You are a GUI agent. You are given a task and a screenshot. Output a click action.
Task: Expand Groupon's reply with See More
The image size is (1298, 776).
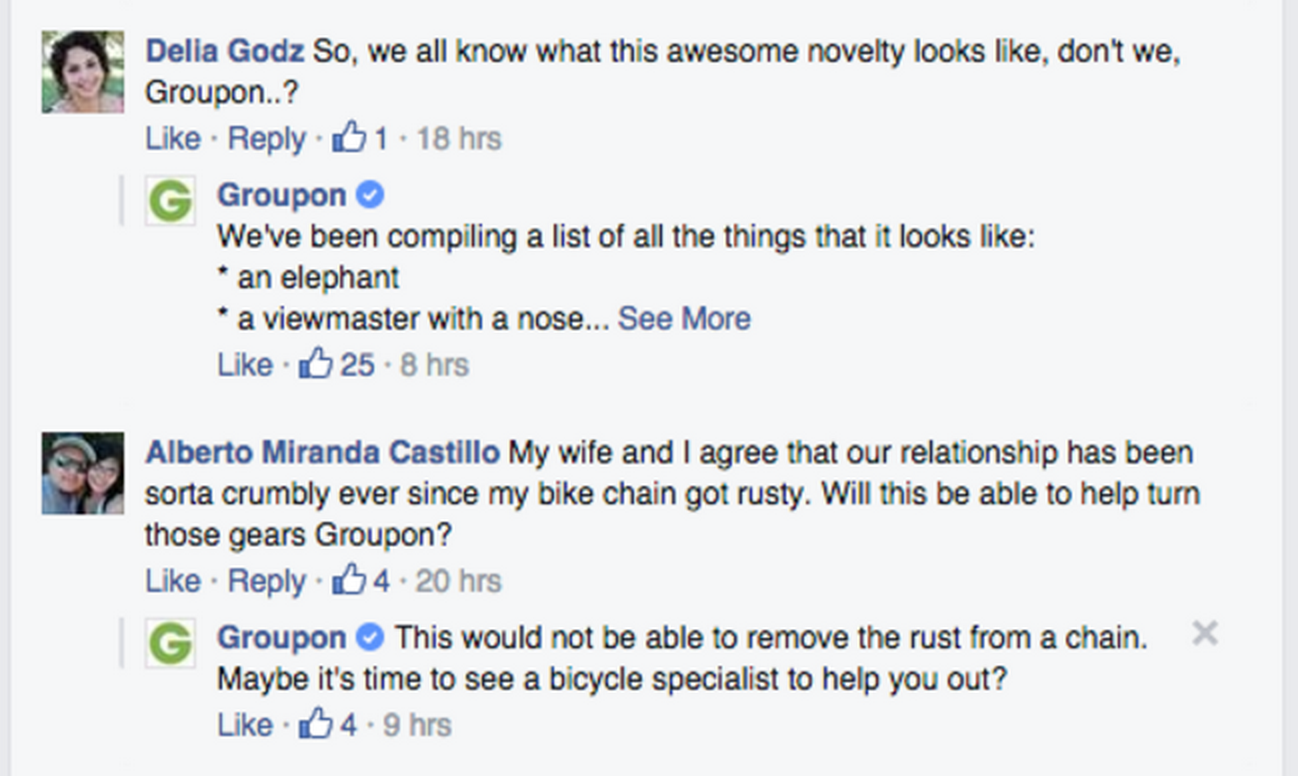[x=684, y=319]
